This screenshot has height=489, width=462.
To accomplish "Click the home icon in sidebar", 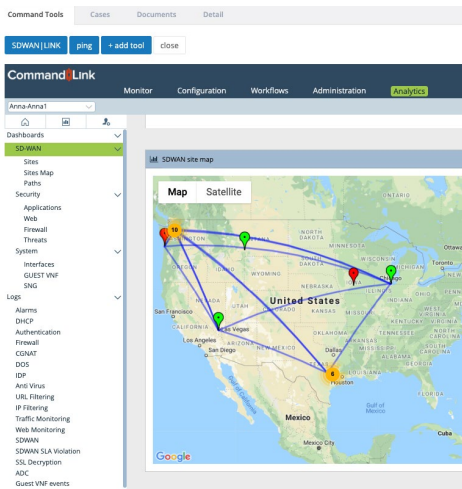I will [25, 122].
